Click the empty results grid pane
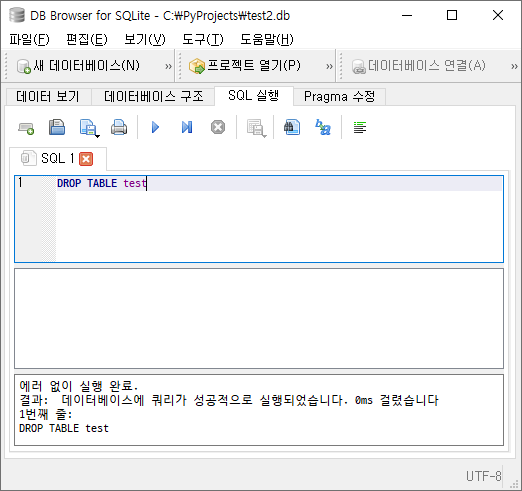 tap(259, 319)
